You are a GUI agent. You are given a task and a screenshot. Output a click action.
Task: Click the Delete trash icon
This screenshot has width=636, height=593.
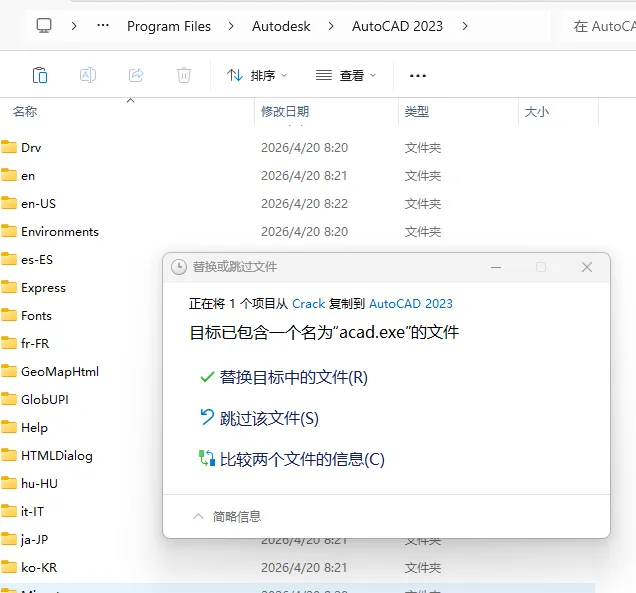(184, 75)
